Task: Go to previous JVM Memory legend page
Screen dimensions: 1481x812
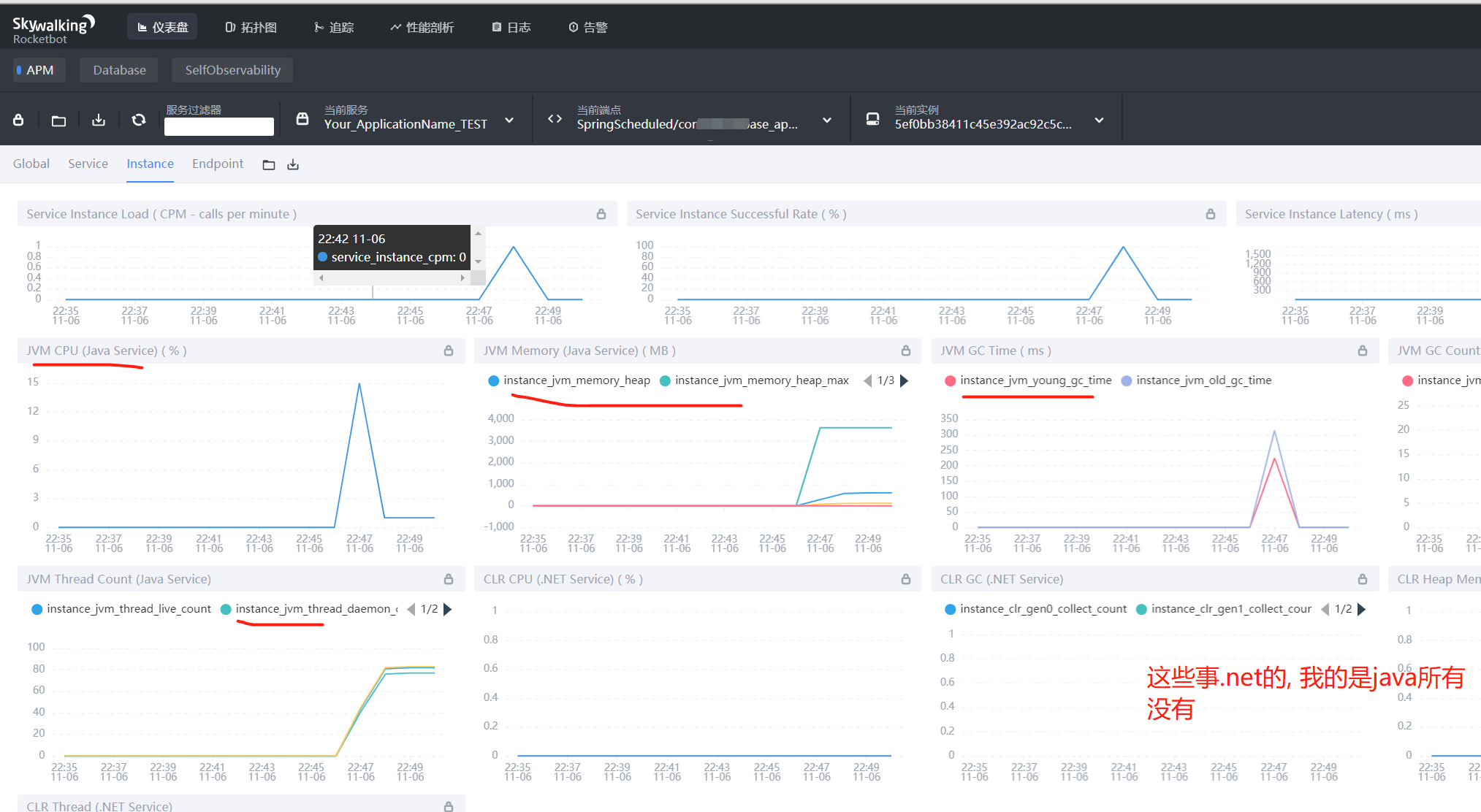Action: tap(868, 380)
